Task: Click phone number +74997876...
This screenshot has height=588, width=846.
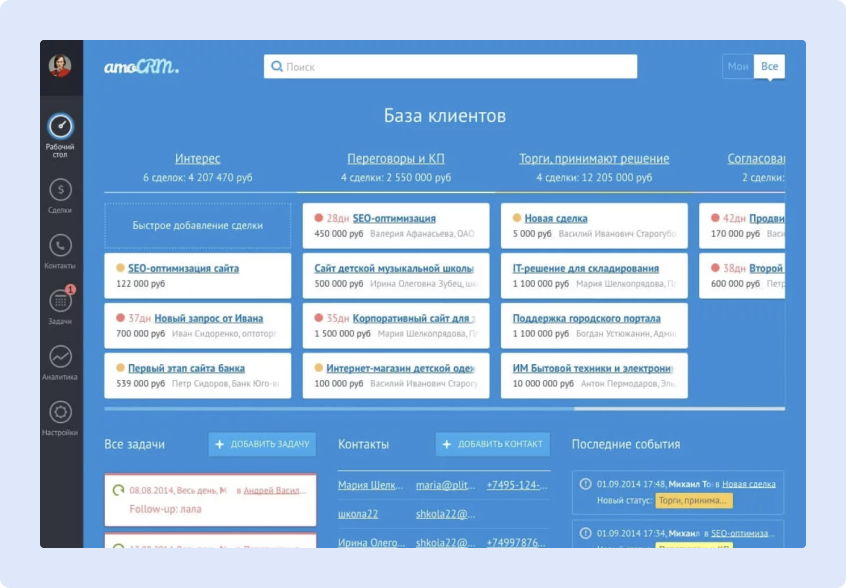Action: click(516, 542)
